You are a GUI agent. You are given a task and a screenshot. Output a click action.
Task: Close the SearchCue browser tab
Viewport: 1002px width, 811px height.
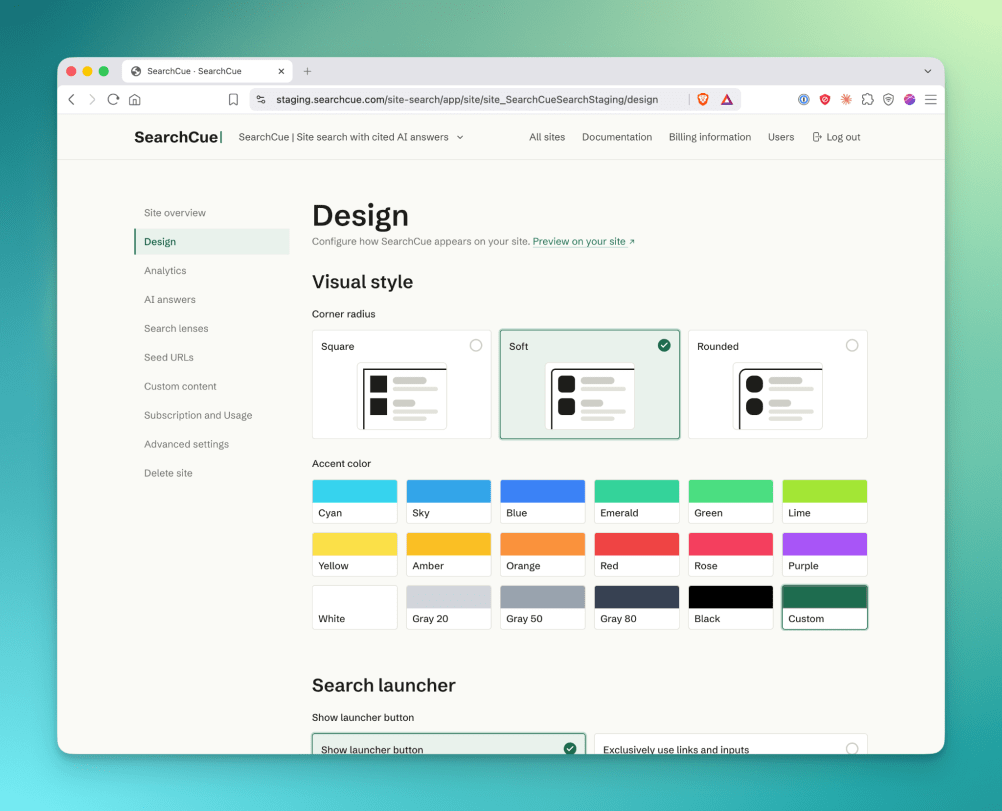pos(281,71)
